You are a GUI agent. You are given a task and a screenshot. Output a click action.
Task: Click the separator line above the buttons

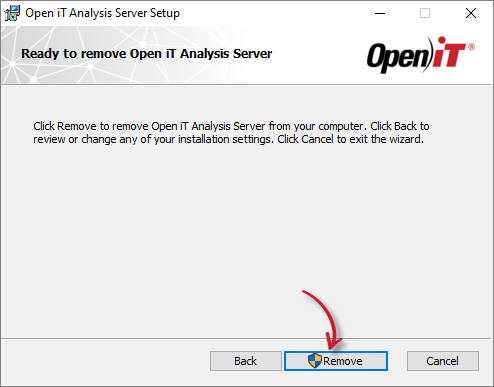tap(247, 339)
